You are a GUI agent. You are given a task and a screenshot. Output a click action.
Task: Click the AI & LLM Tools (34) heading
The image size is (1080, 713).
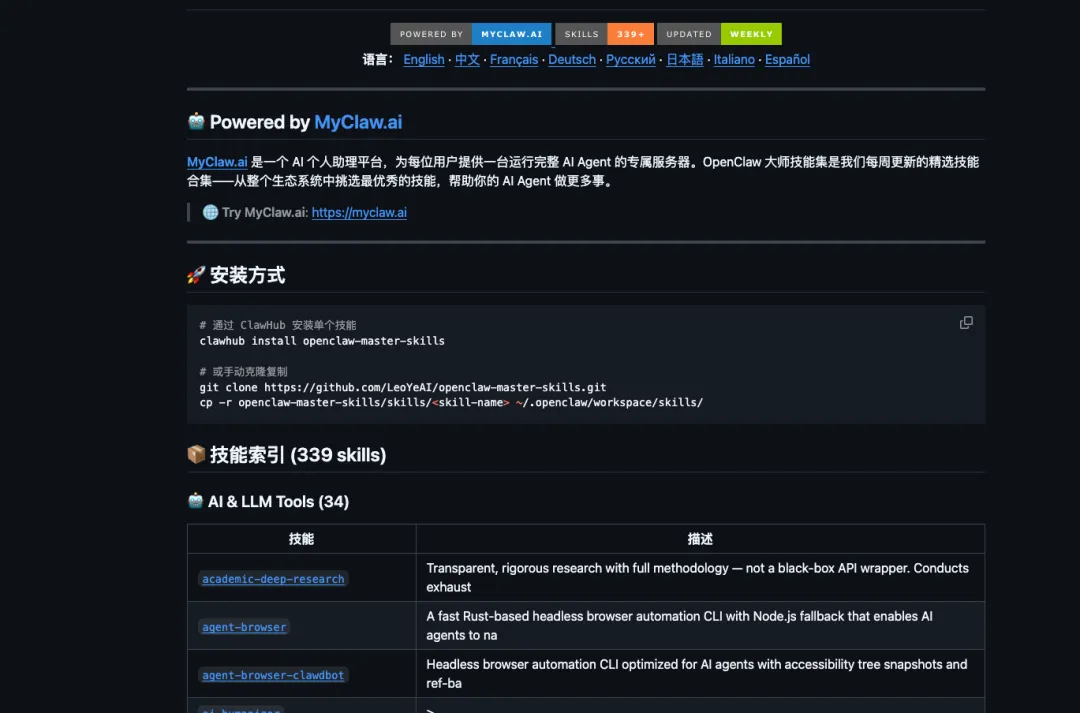[268, 502]
